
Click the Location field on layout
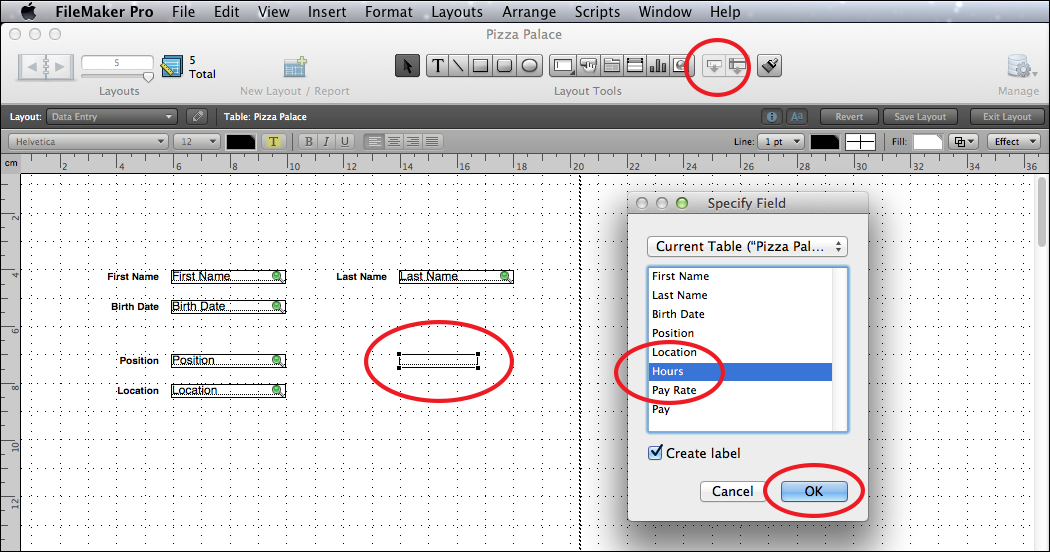pyautogui.click(x=228, y=390)
